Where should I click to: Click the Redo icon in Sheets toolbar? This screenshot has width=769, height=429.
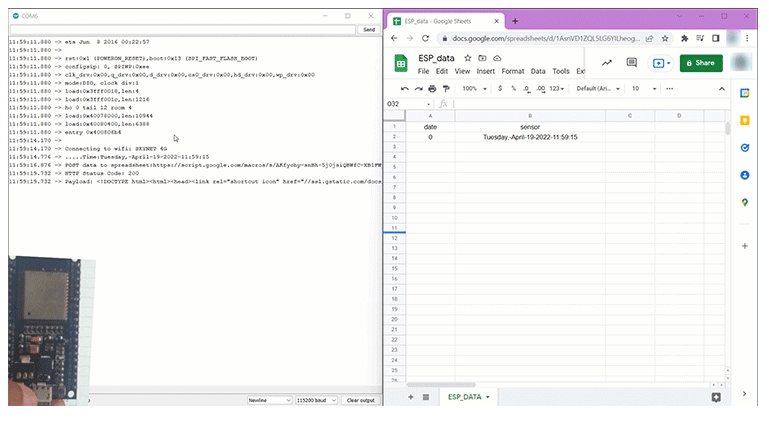pos(418,88)
